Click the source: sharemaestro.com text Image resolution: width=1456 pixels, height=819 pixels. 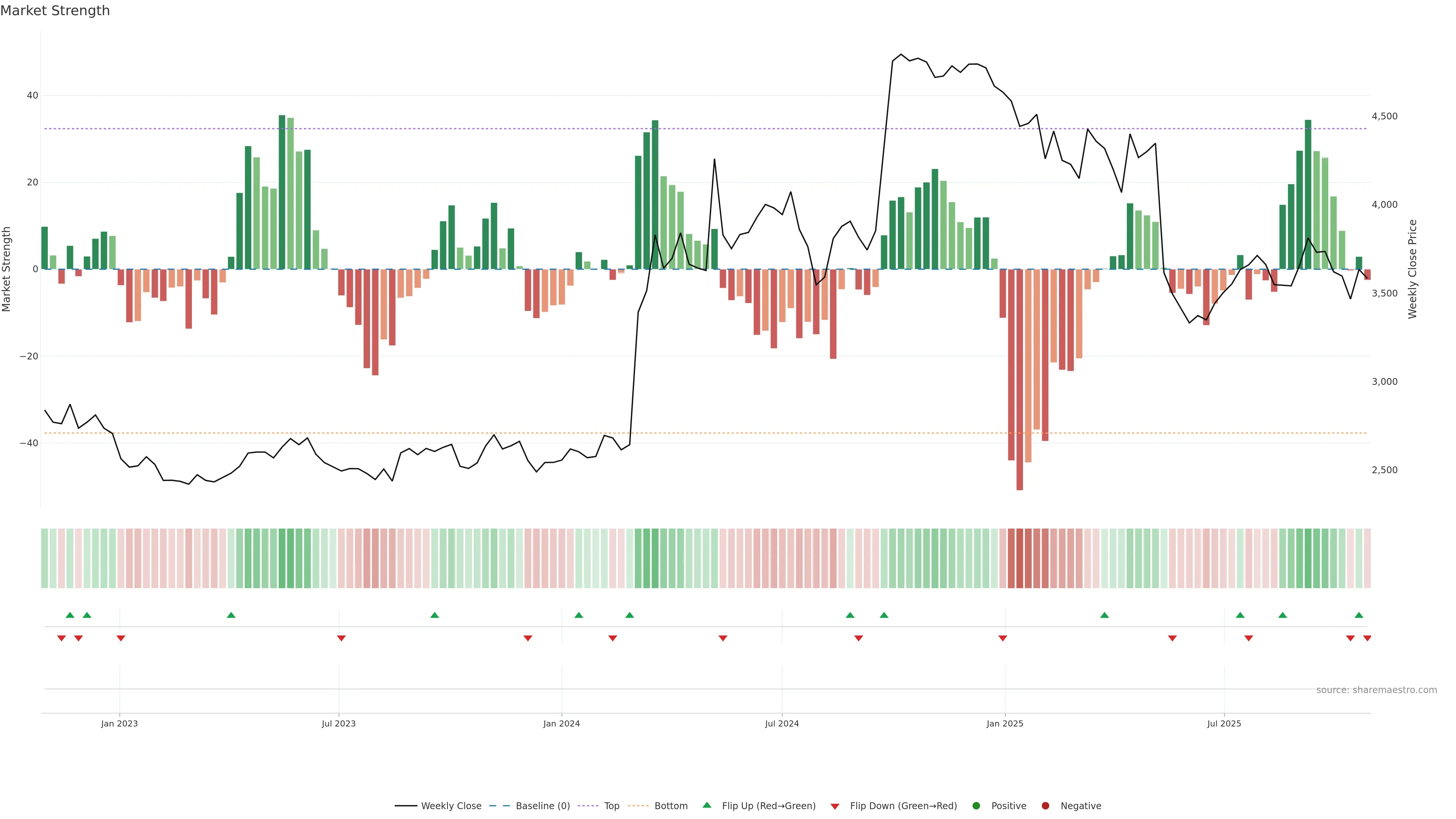(1376, 690)
